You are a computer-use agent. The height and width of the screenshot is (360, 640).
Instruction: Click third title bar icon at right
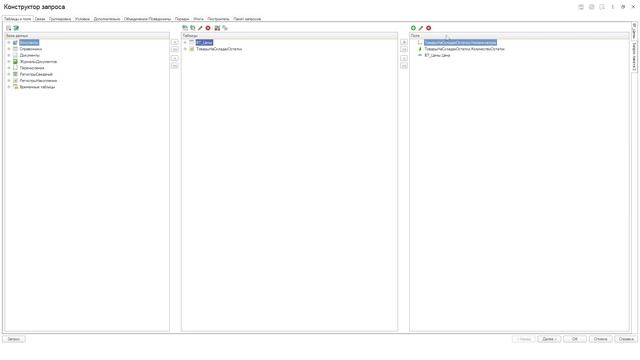(602, 7)
